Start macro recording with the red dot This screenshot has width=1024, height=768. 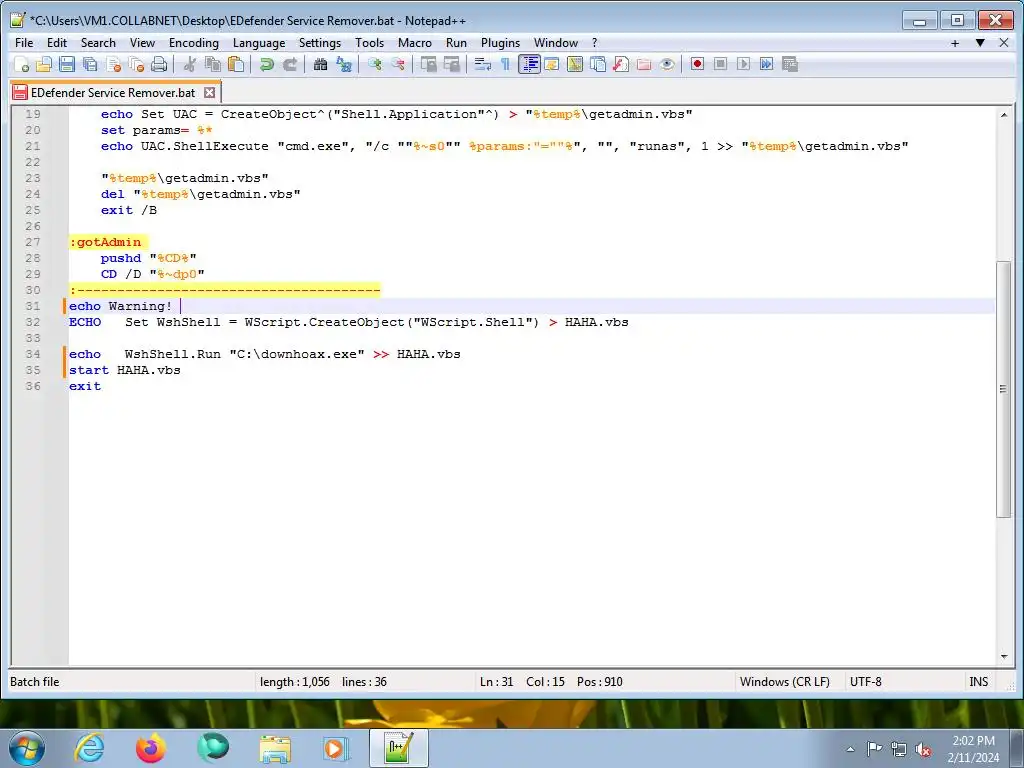click(697, 64)
